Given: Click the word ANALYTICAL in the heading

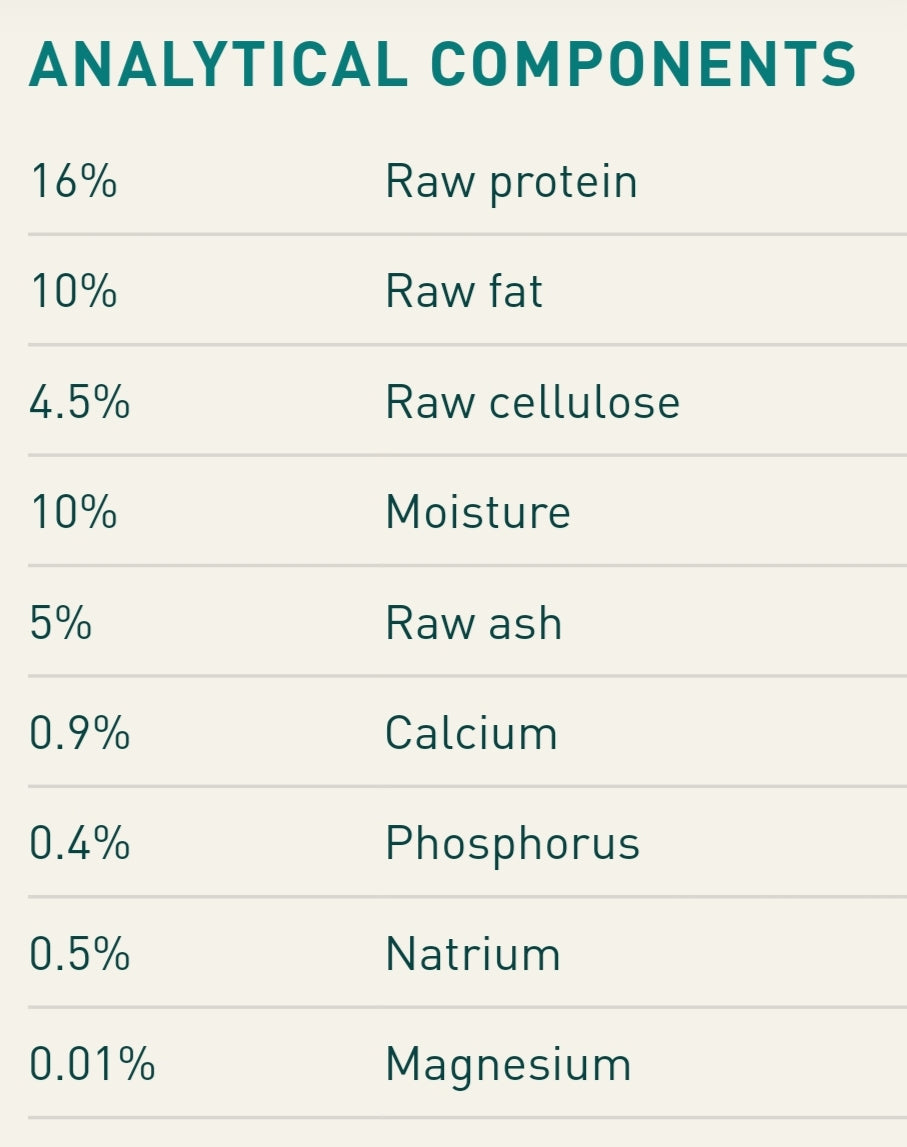Looking at the screenshot, I should pos(217,67).
